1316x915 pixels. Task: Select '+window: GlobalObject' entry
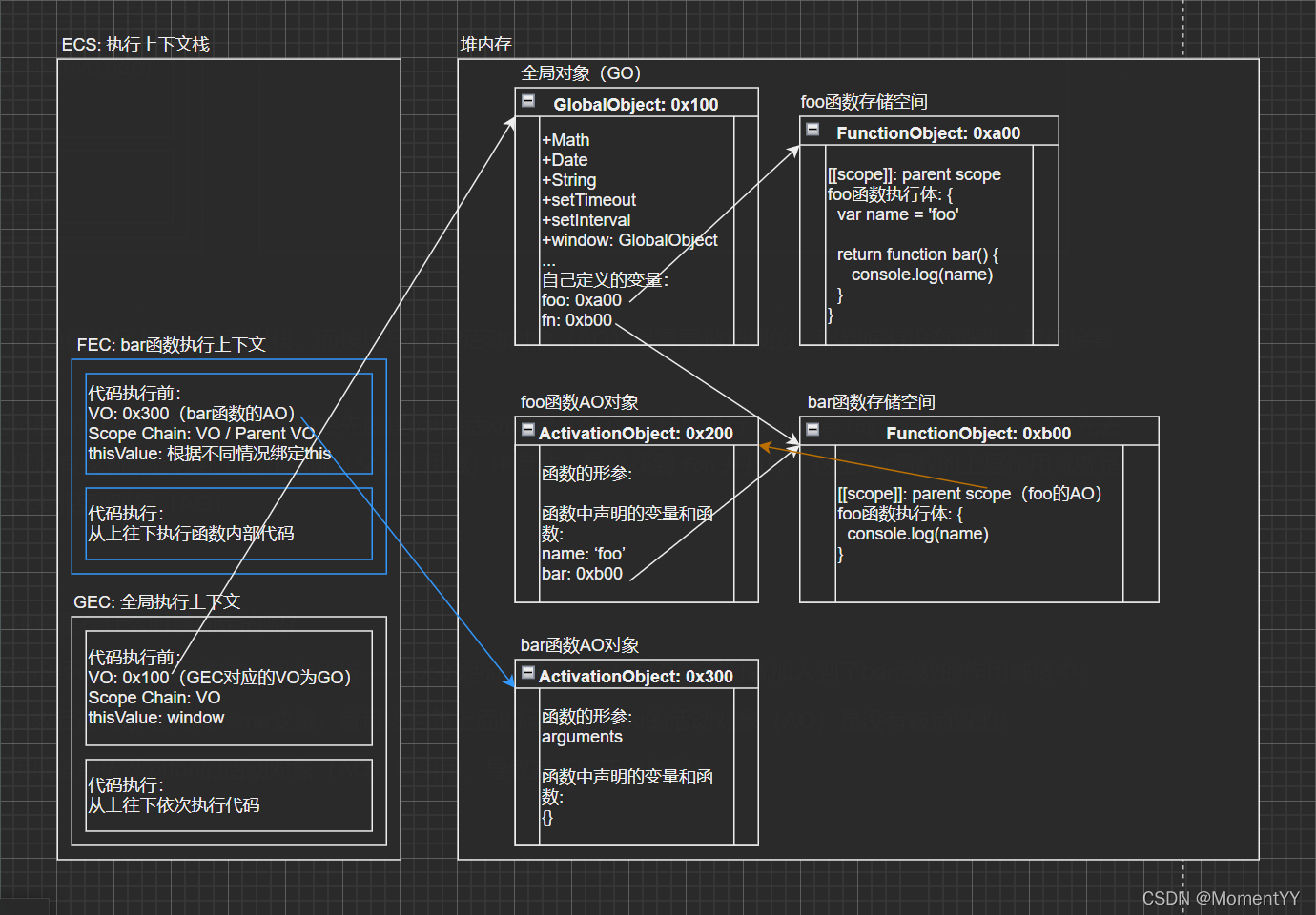pos(629,240)
